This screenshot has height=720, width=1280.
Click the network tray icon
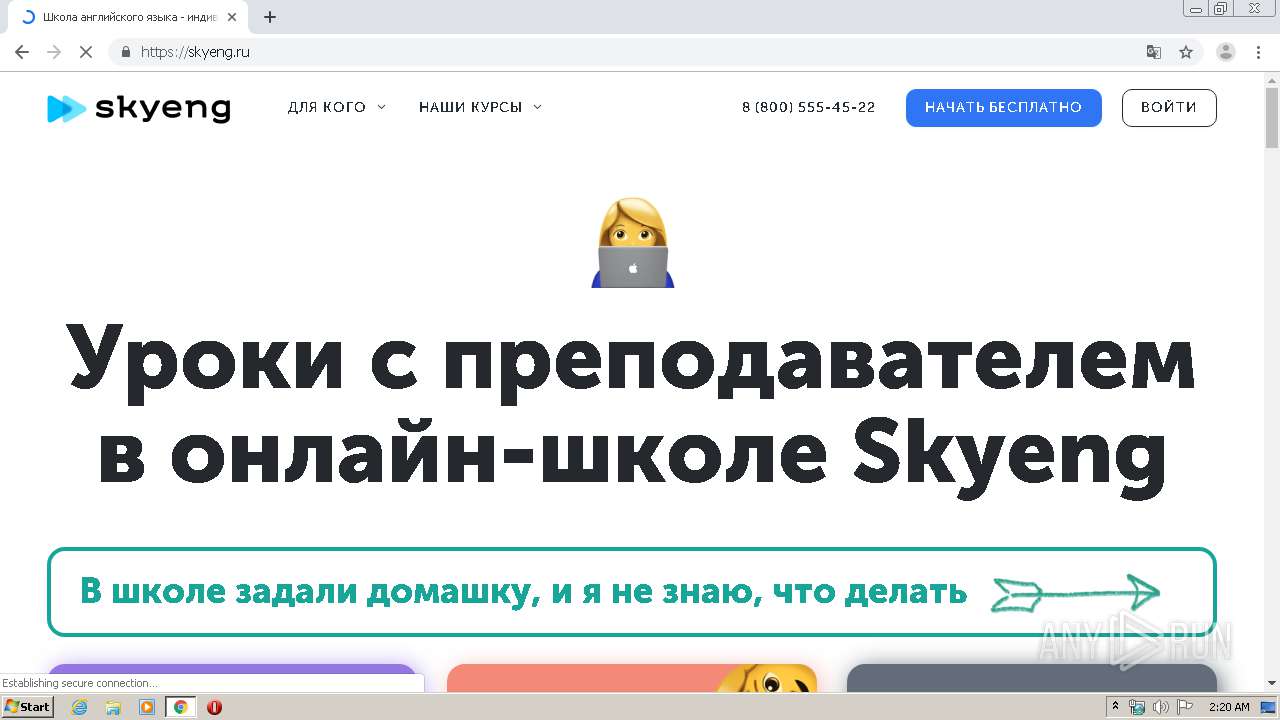pos(1137,707)
